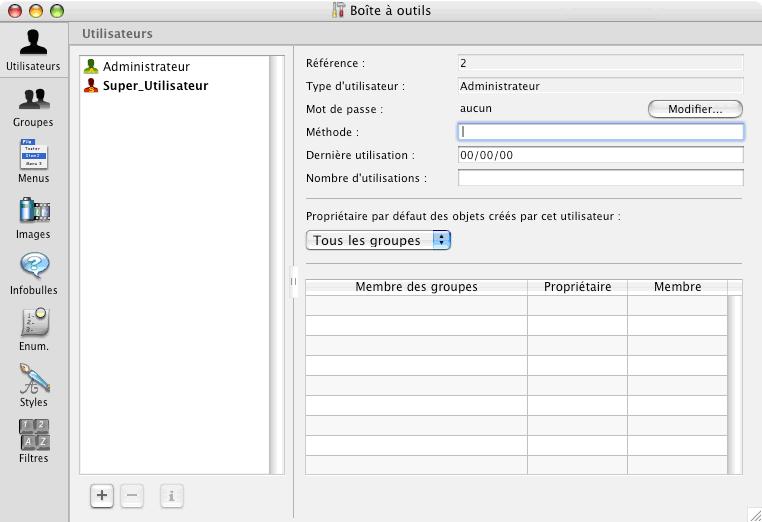
Task: Select the Infobulles help tips icon
Action: [x=34, y=267]
